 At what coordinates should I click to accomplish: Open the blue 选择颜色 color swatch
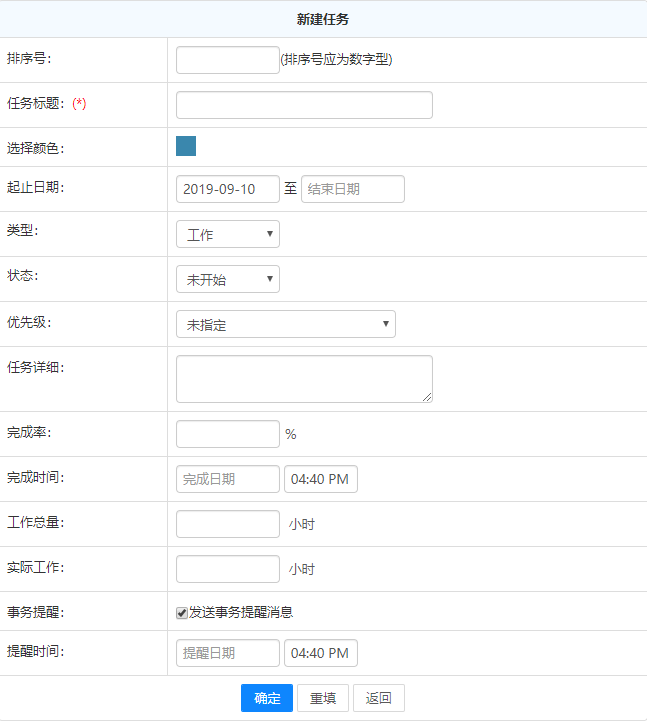click(186, 146)
